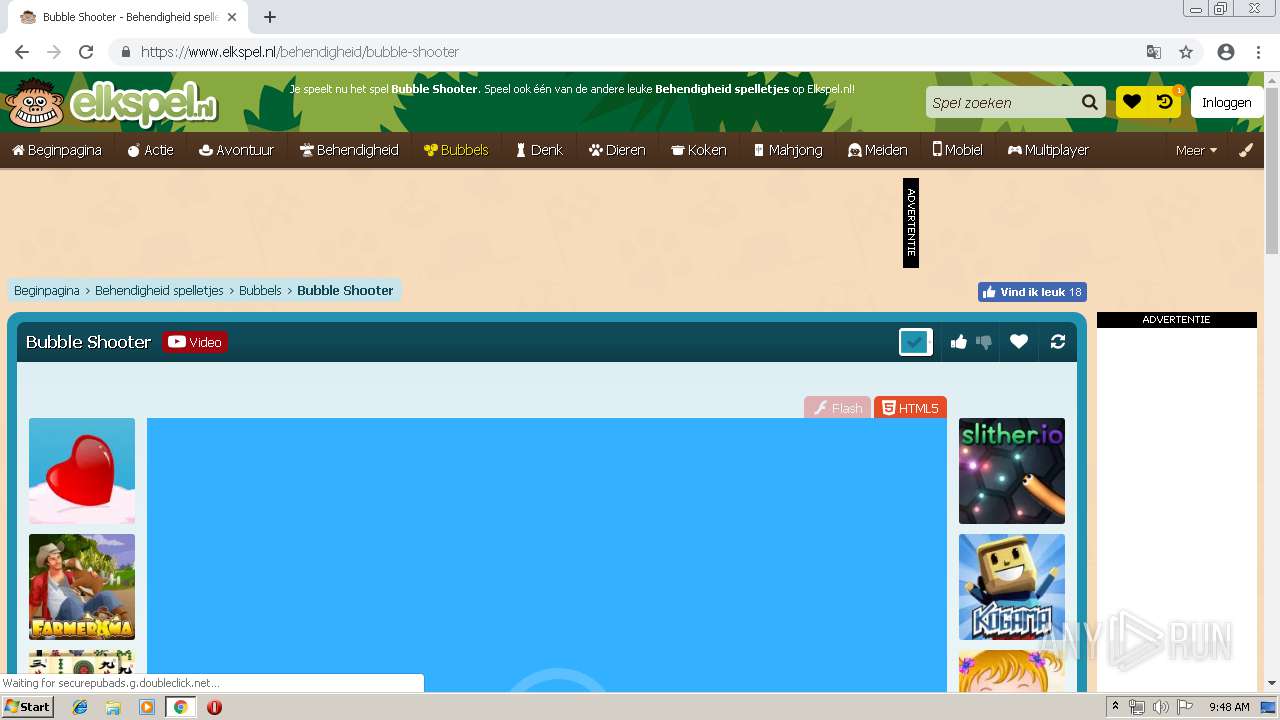This screenshot has height=720, width=1280.
Task: Open file explorer from taskbar
Action: [113, 707]
